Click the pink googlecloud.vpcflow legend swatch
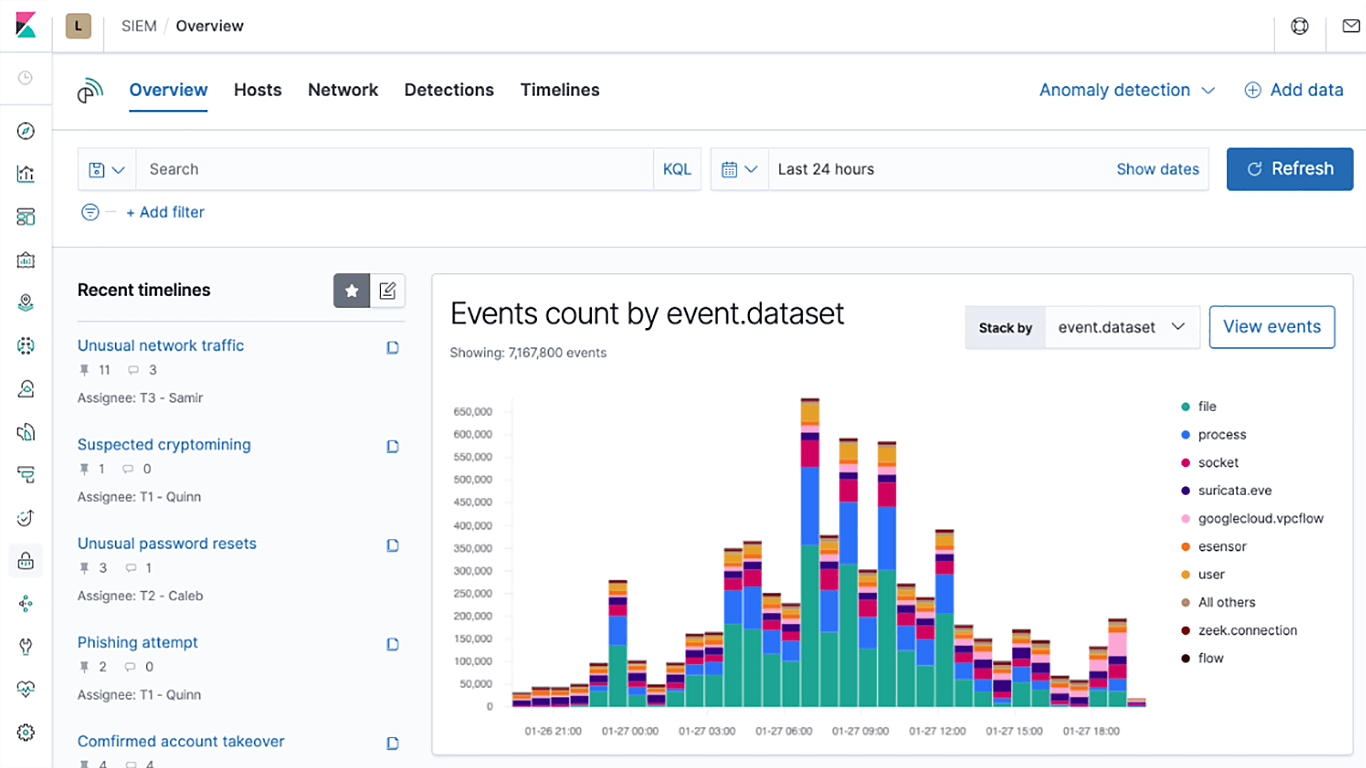The image size is (1366, 768). (x=1186, y=519)
